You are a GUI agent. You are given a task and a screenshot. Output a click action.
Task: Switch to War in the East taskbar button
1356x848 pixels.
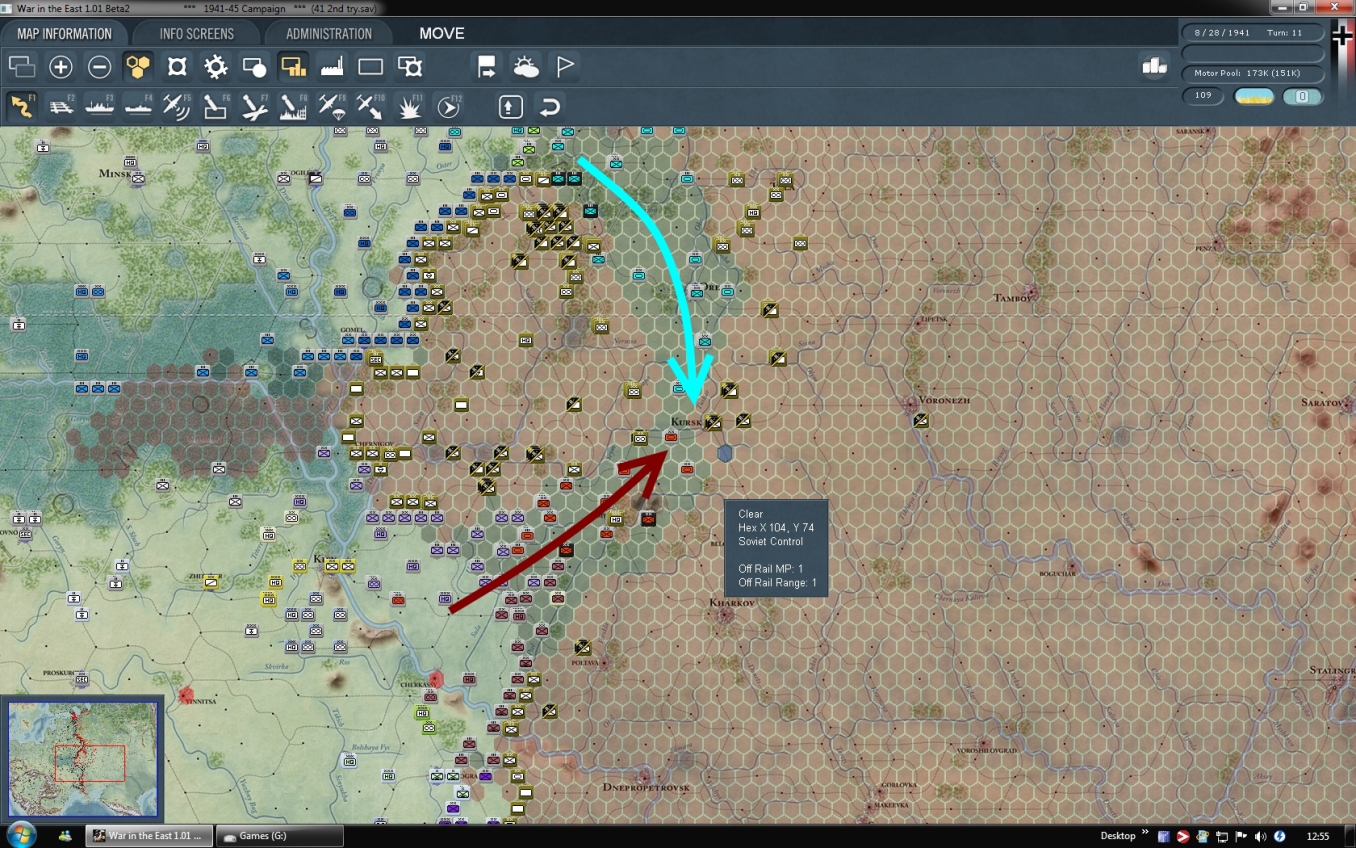148,835
